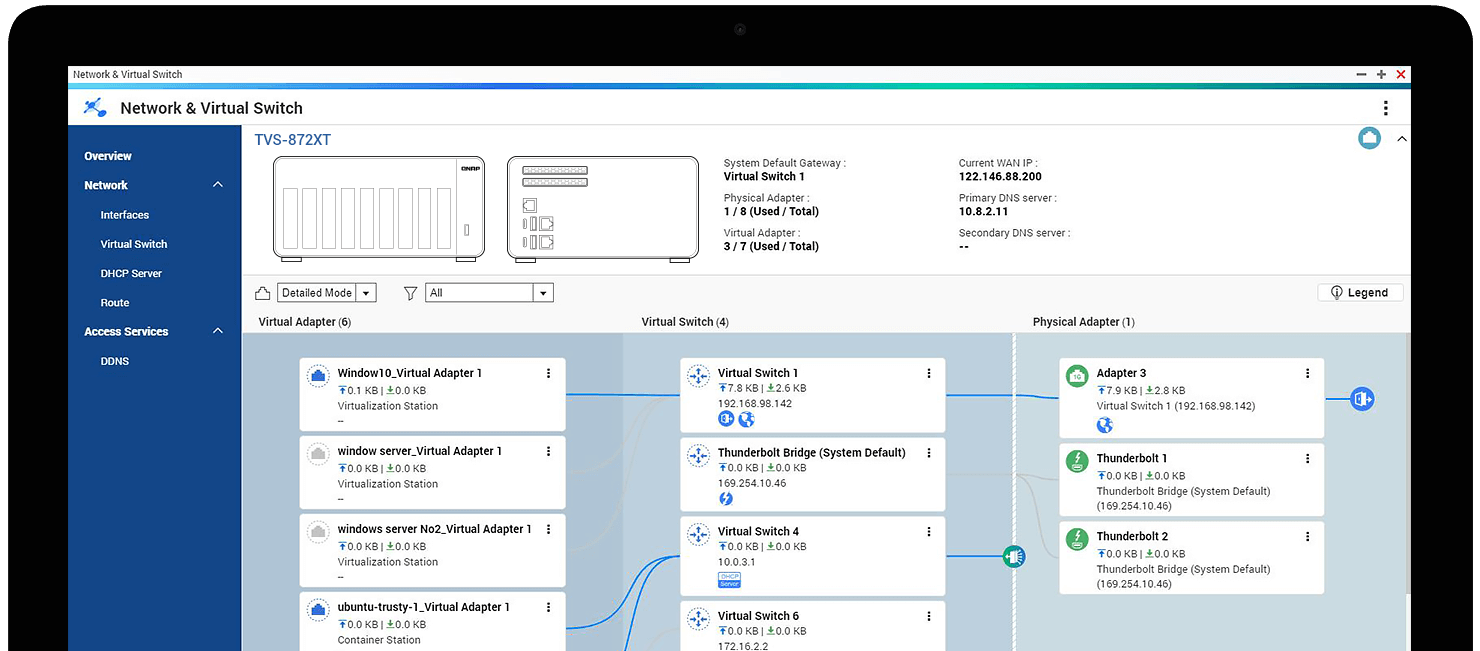Image resolution: width=1480 pixels, height=651 pixels.
Task: Open the Detailed Mode dropdown
Action: pyautogui.click(x=326, y=293)
